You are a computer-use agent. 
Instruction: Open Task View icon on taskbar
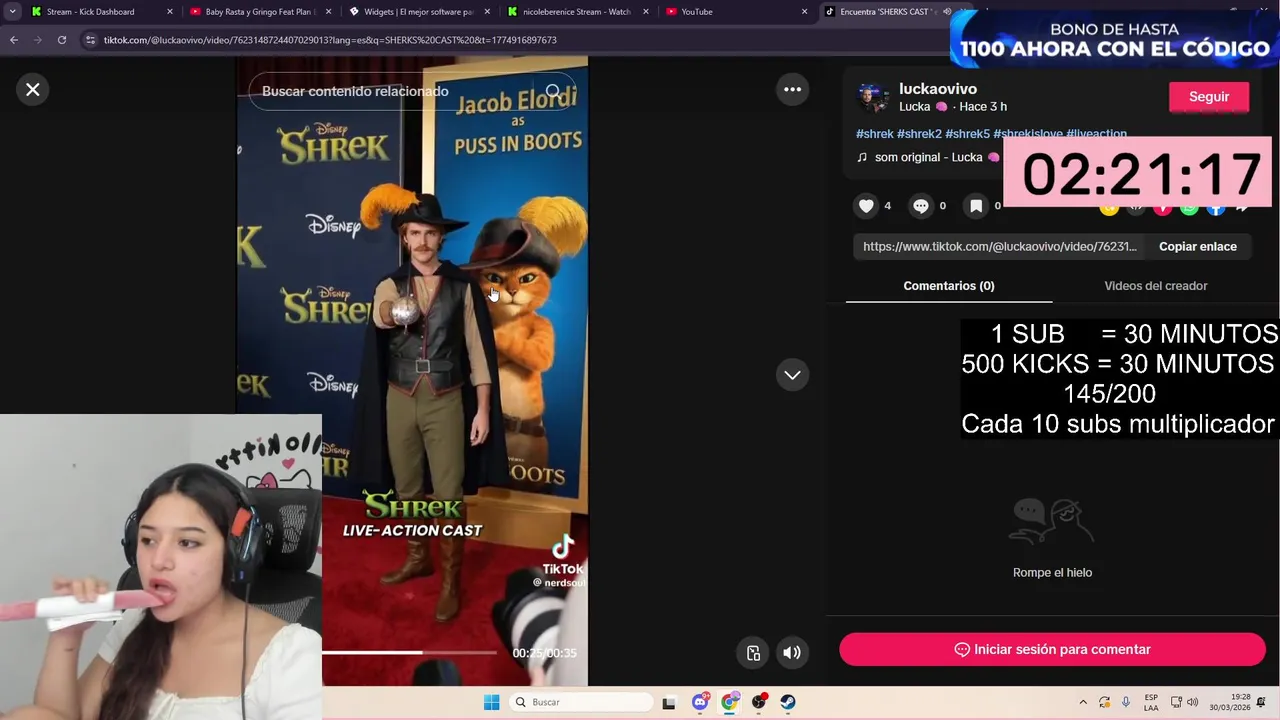[x=669, y=703]
